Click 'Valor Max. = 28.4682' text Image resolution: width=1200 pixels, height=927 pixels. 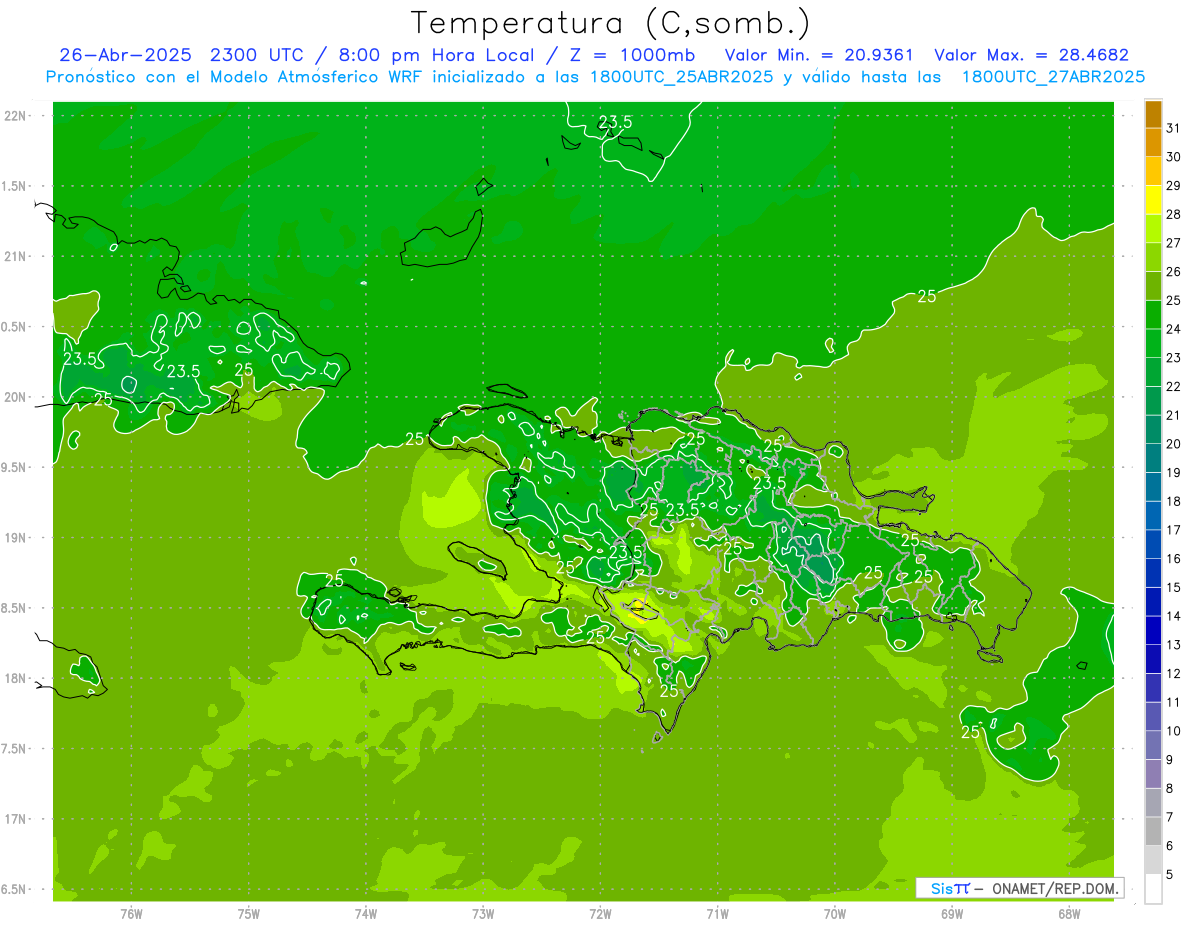coord(1031,55)
